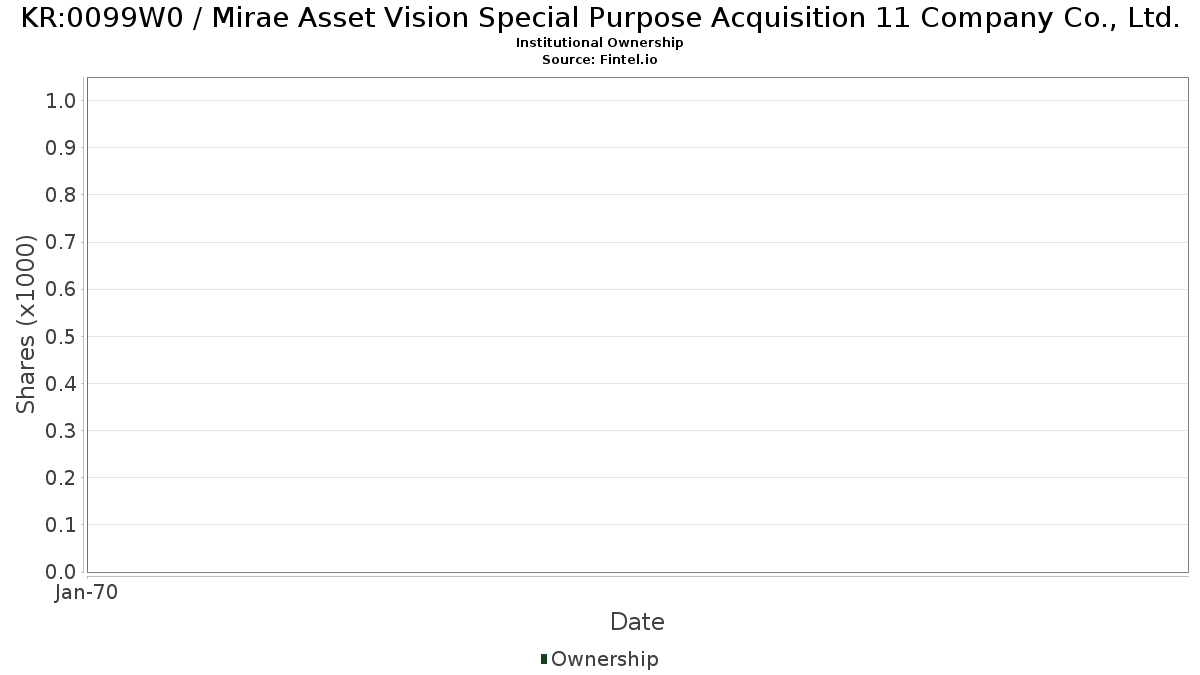Click the 0.7 y-axis tick label
The image size is (1200, 675).
(x=61, y=242)
